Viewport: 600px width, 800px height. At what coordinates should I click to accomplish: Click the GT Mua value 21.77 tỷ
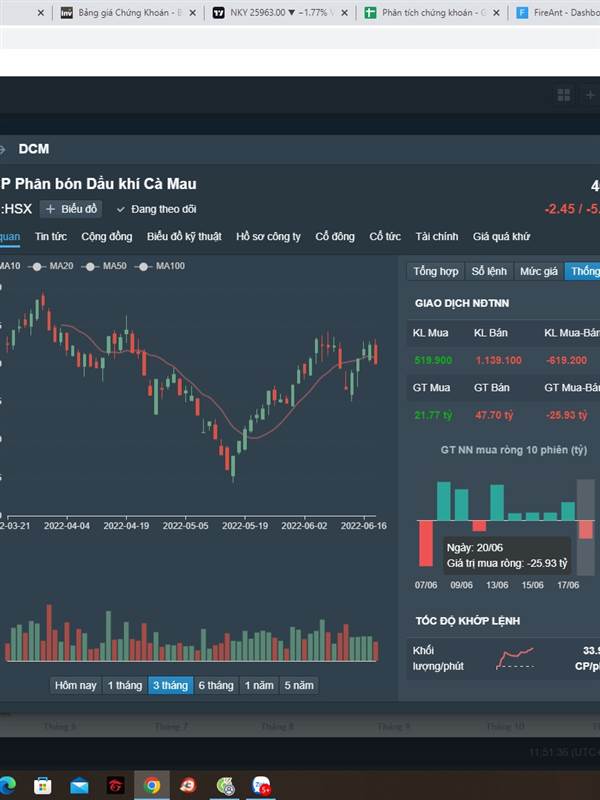pos(433,415)
